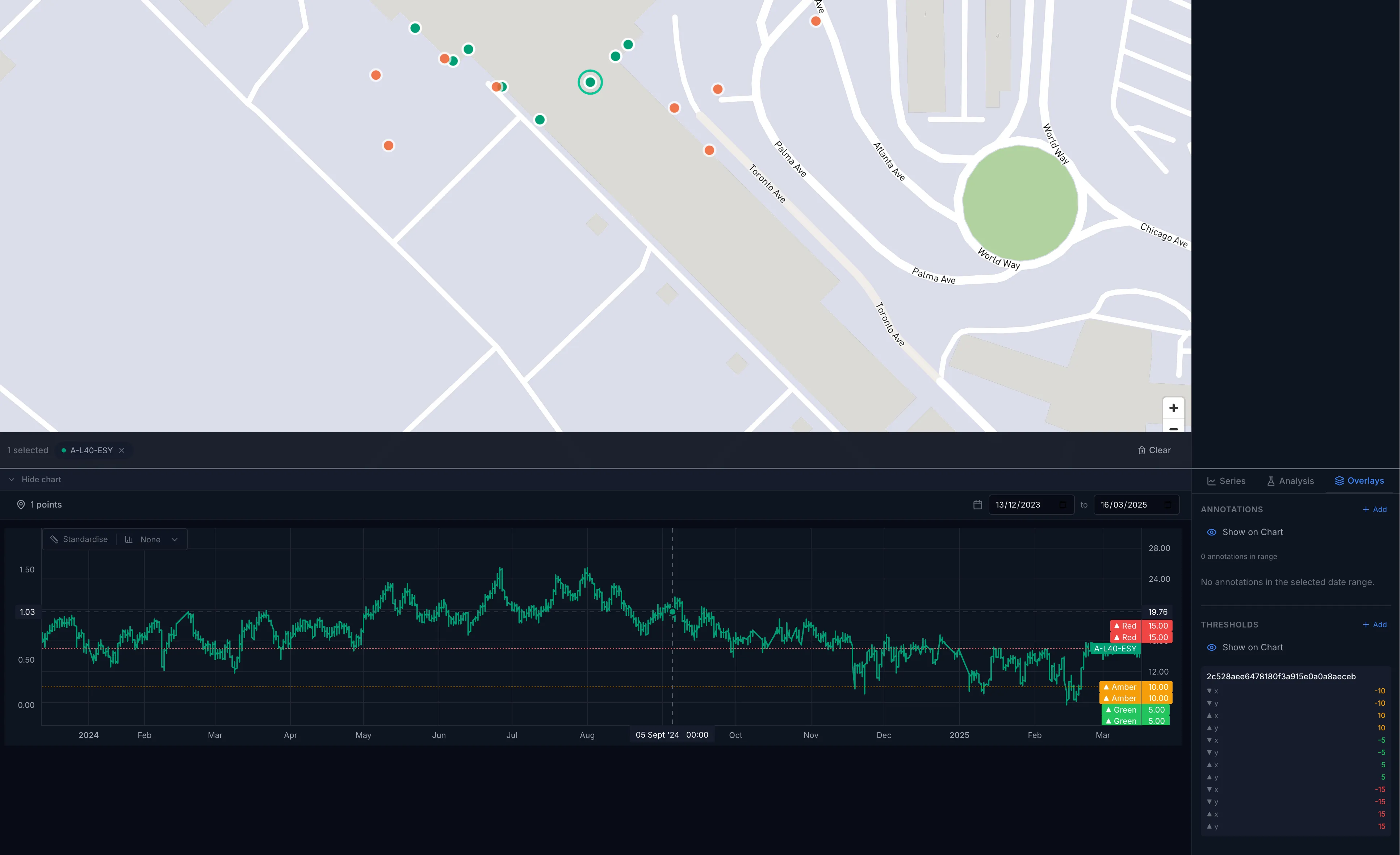
Task: Click the A-L40-ESY series label on chart
Action: tap(1115, 648)
